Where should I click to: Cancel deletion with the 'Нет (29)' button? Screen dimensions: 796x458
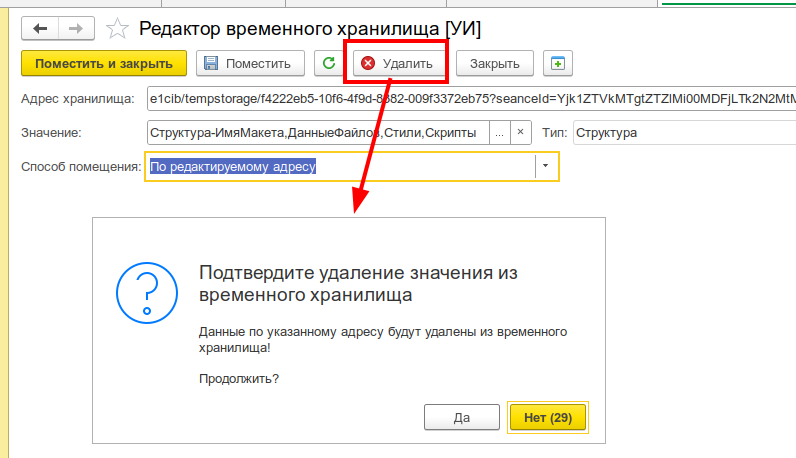click(x=548, y=417)
